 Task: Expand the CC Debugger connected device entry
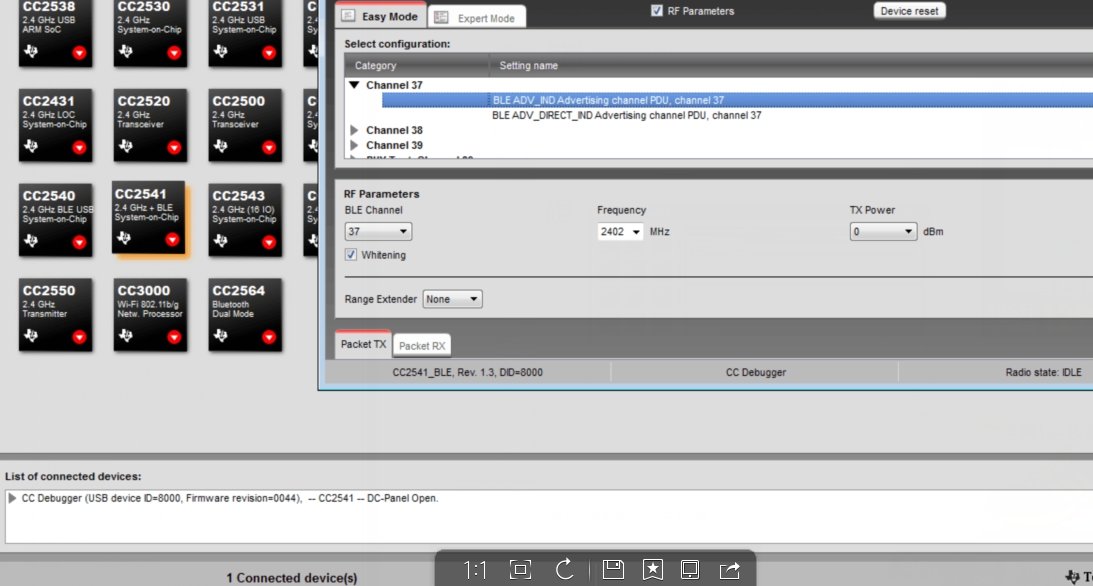point(12,498)
